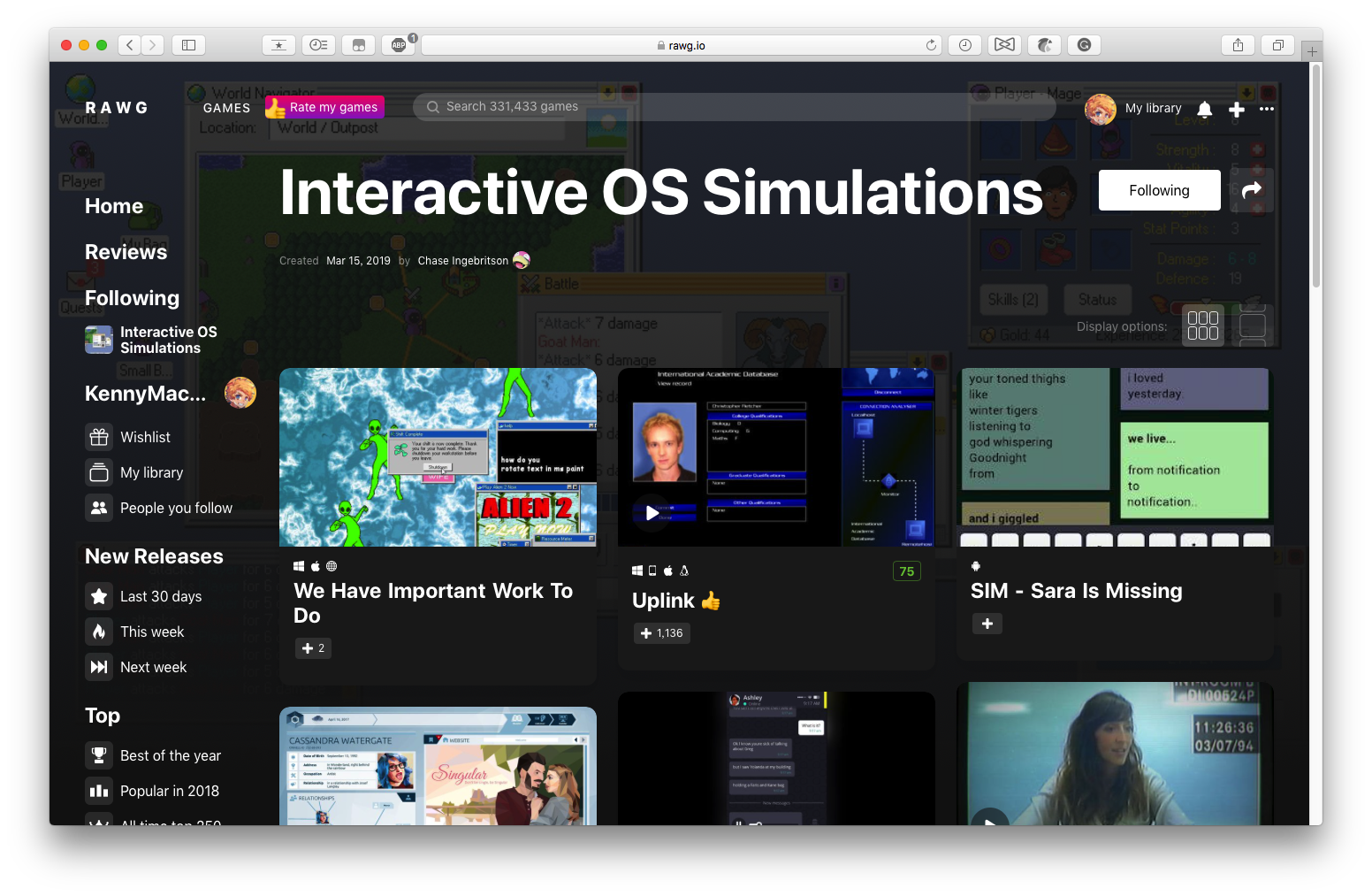
Task: Open new Safari tab
Action: [1313, 51]
